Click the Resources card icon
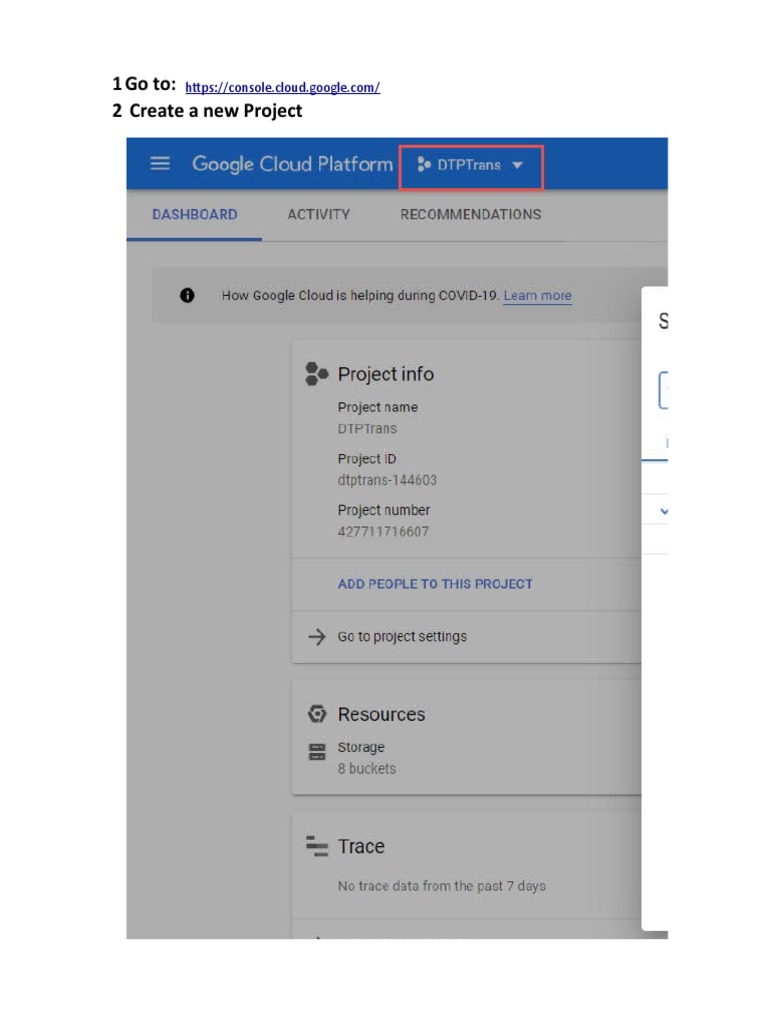The image size is (768, 1024). coord(317,714)
